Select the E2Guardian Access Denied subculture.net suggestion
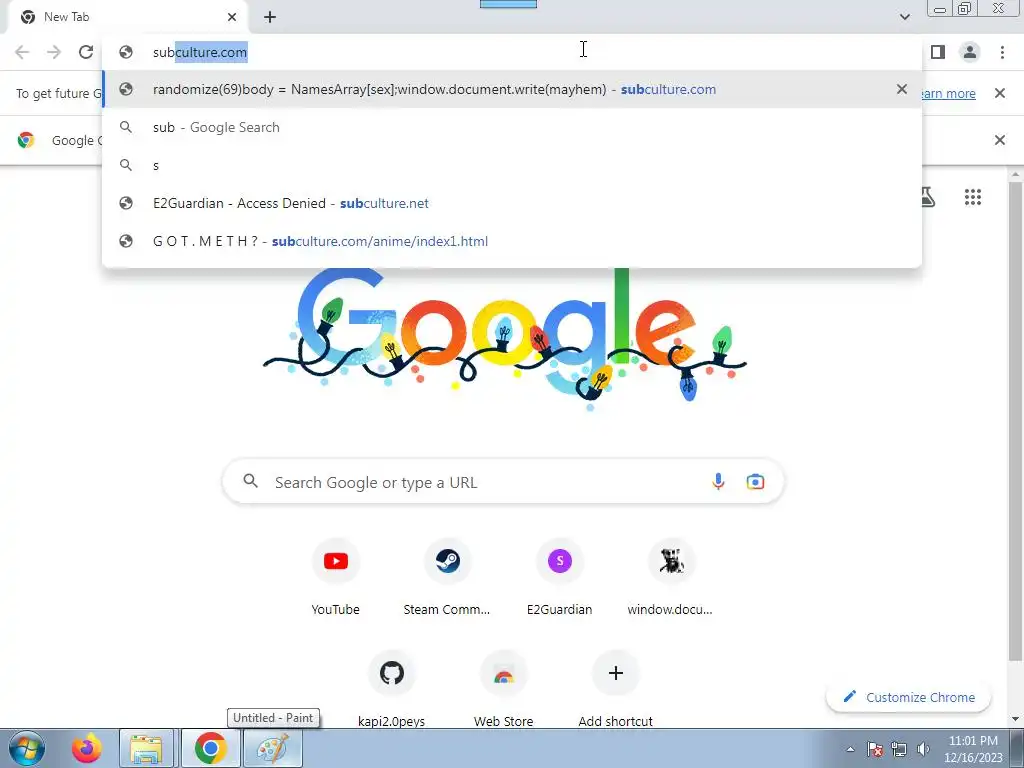Screen dimensions: 1024x768 click(512, 203)
